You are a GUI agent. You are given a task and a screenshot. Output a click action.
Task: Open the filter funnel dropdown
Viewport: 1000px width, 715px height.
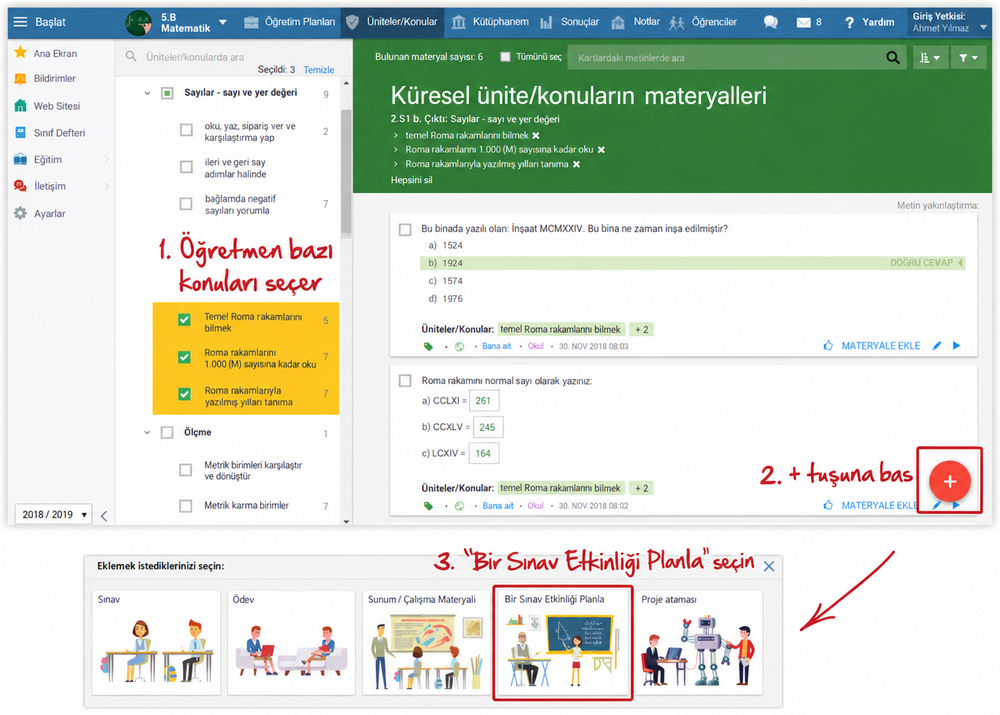(968, 58)
